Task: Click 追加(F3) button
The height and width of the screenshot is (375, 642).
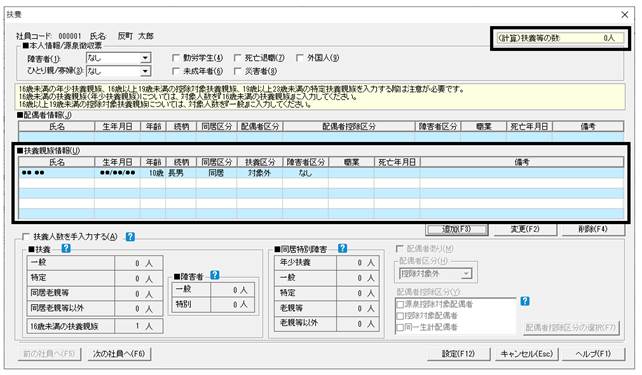Action: (x=457, y=229)
